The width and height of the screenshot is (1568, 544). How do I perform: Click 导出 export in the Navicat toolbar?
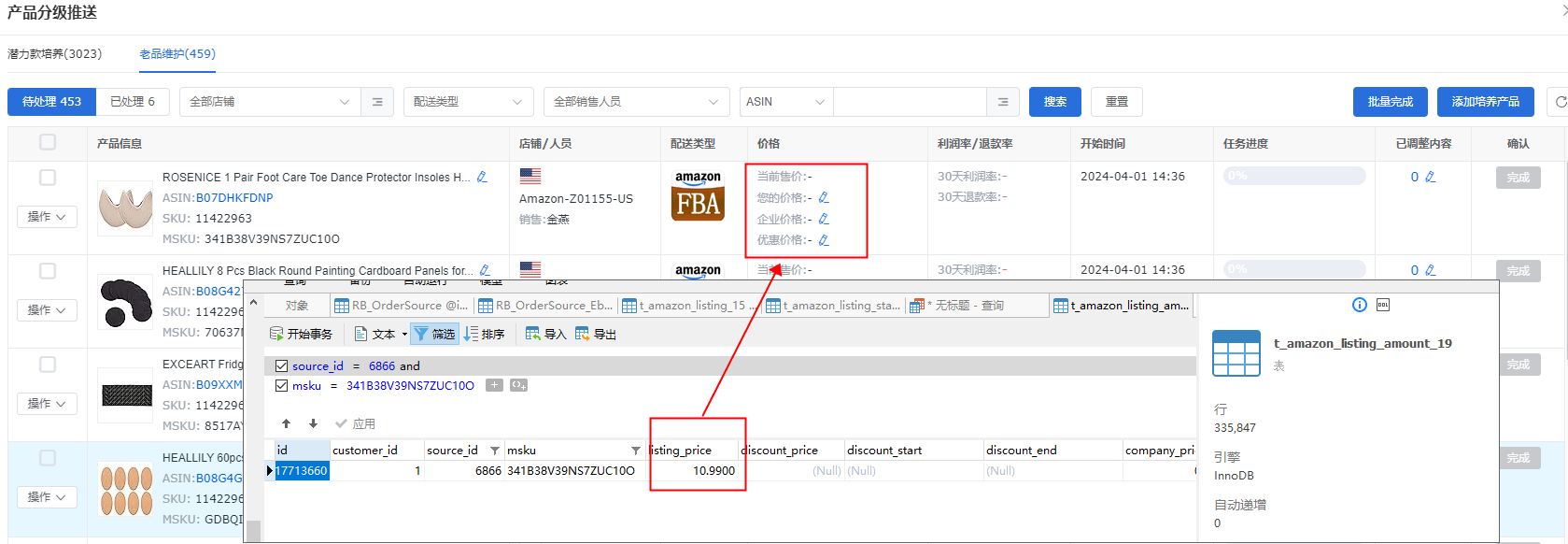pos(596,334)
